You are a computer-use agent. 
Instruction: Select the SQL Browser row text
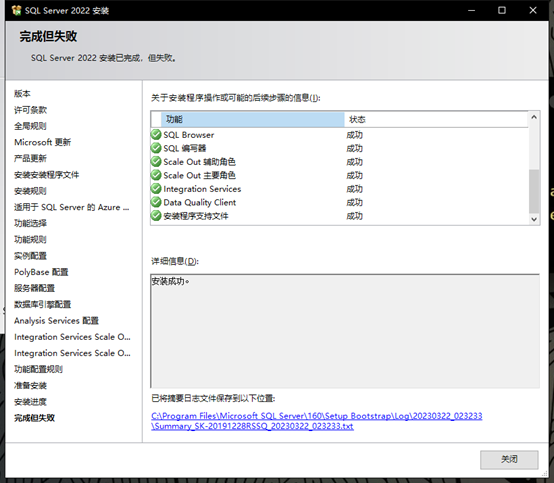(x=189, y=135)
